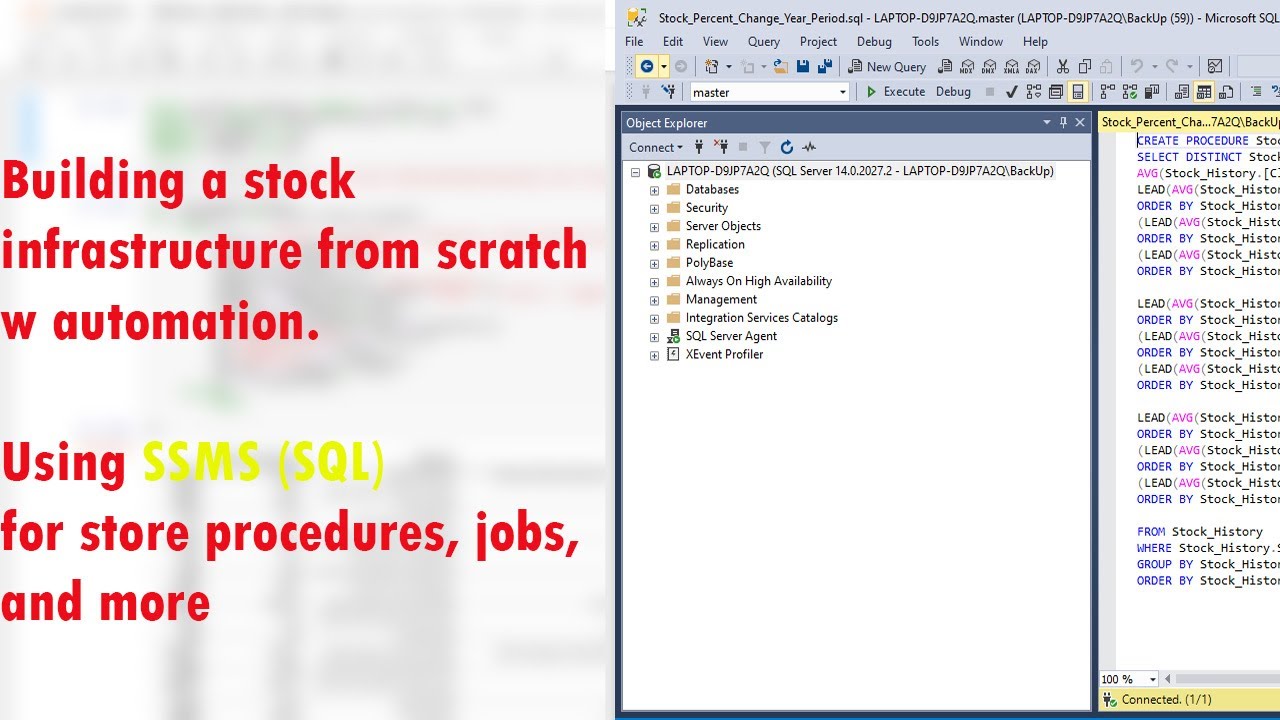Screen dimensions: 1280x720
Task: Click the Open File folder icon
Action: (x=781, y=67)
